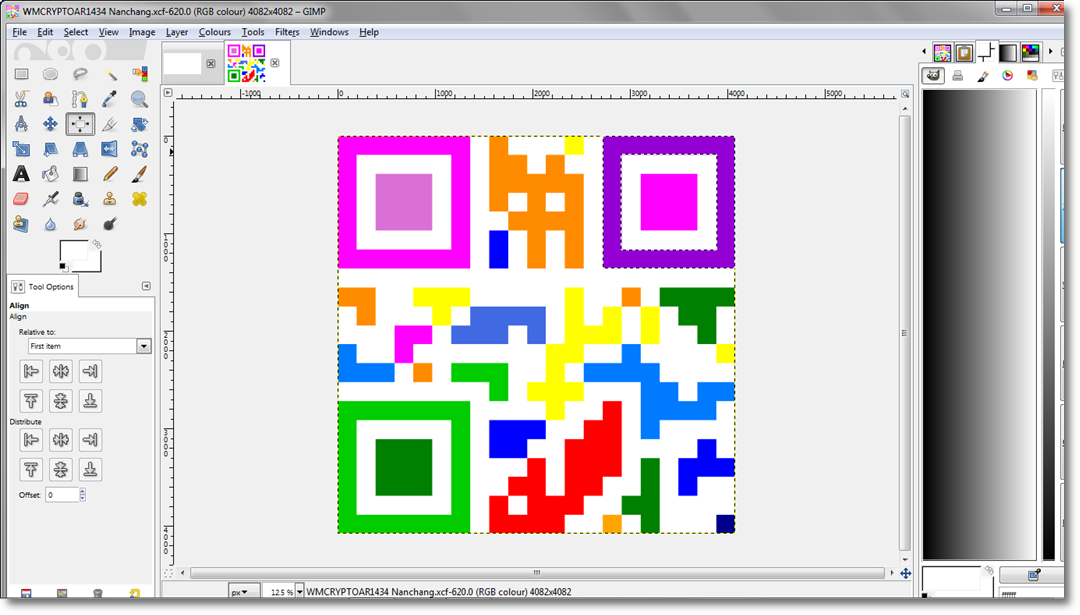Viewport: 1080px width, 615px height.
Task: Activate the Rotate tool
Action: click(x=139, y=124)
